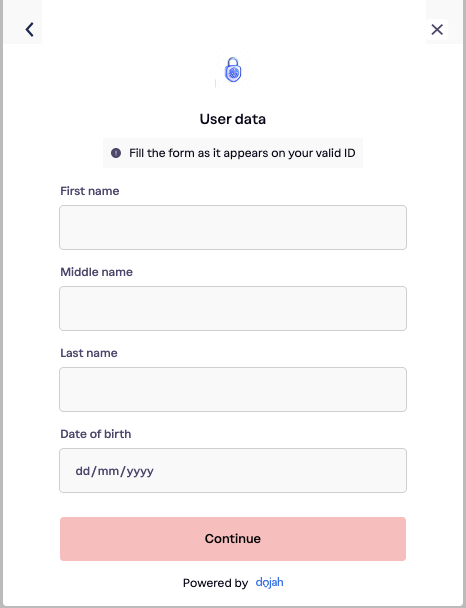This screenshot has width=466, height=608.
Task: Select the mm segment of the date
Action: (x=109, y=471)
